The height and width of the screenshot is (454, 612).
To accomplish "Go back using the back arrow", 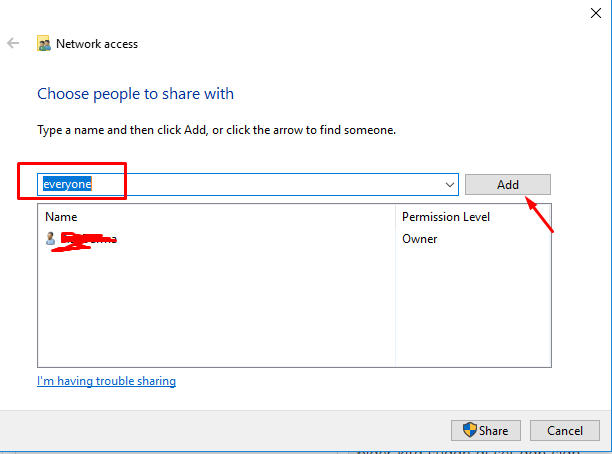I will click(13, 43).
